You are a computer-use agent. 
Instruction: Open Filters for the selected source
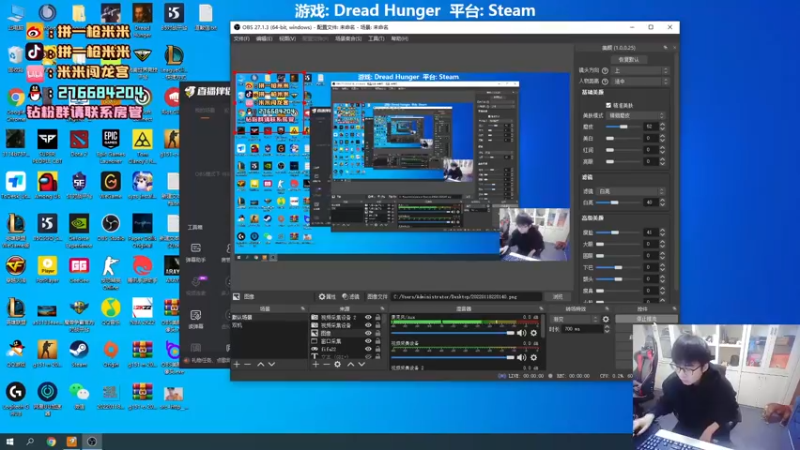[351, 296]
